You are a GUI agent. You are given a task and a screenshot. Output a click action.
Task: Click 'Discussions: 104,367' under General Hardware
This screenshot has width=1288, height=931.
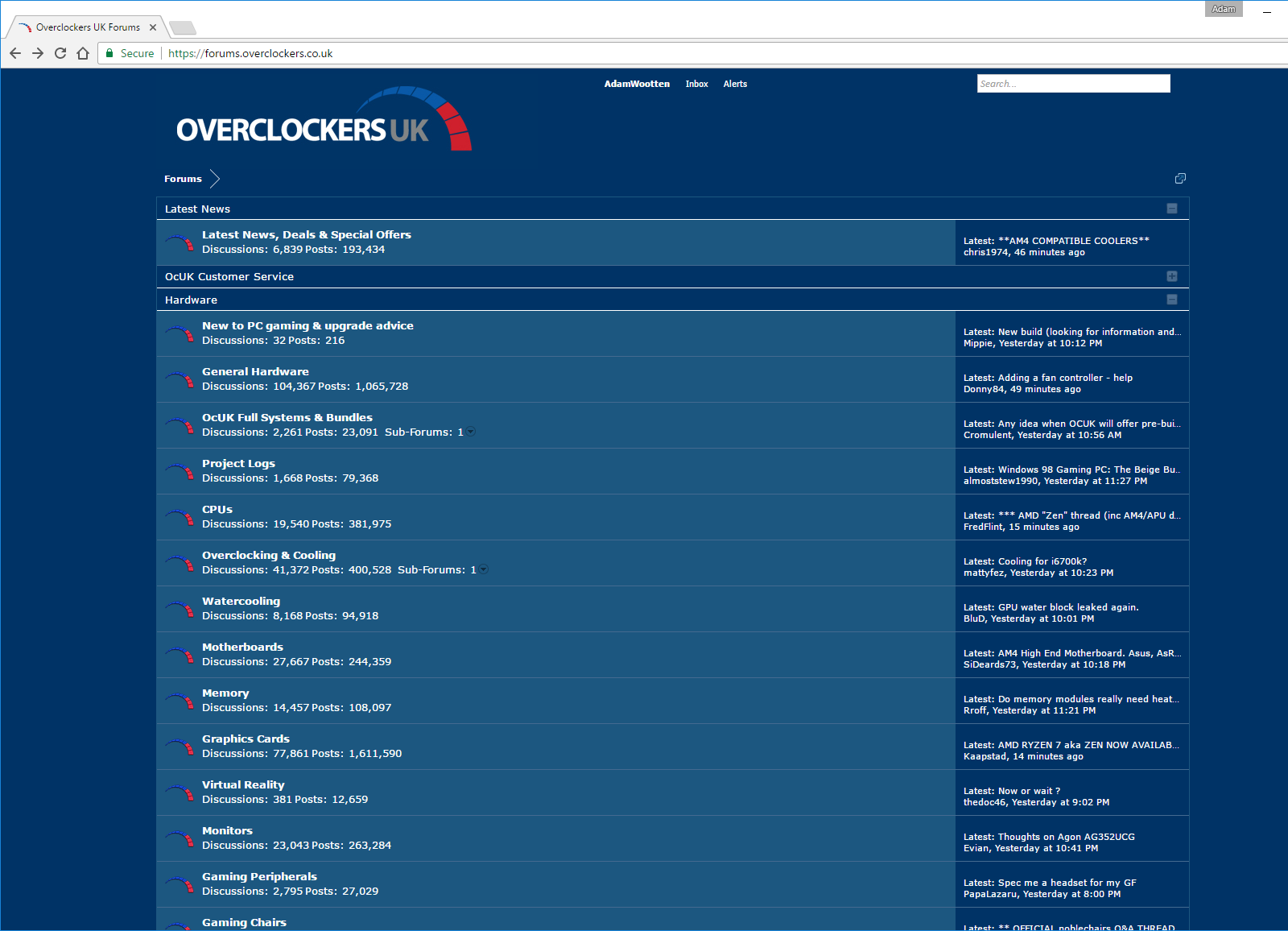coord(258,387)
